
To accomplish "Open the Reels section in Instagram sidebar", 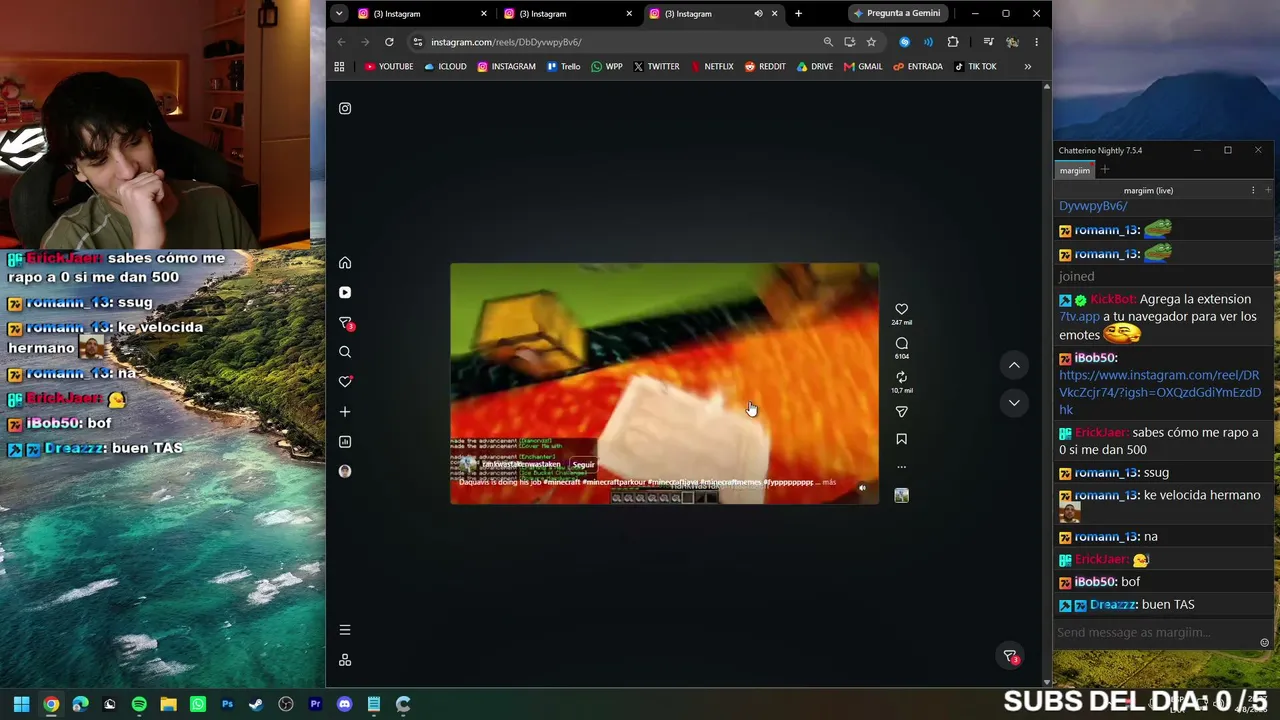I will point(345,292).
